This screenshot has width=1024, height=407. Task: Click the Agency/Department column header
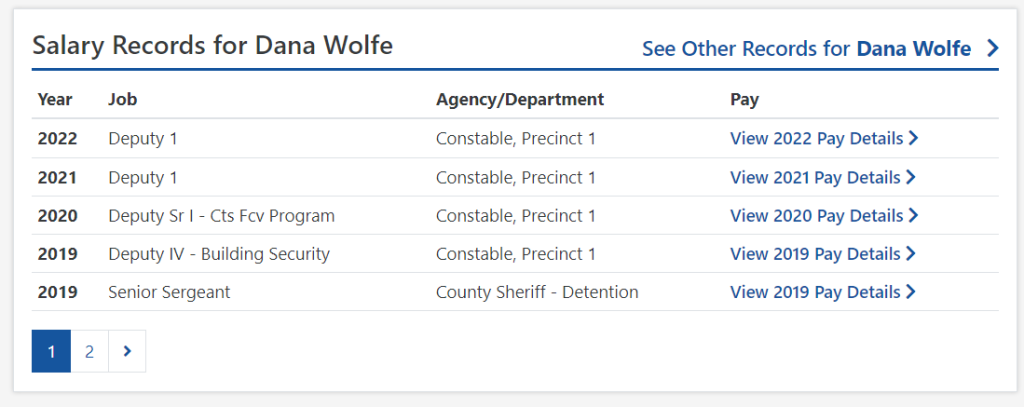click(x=520, y=100)
